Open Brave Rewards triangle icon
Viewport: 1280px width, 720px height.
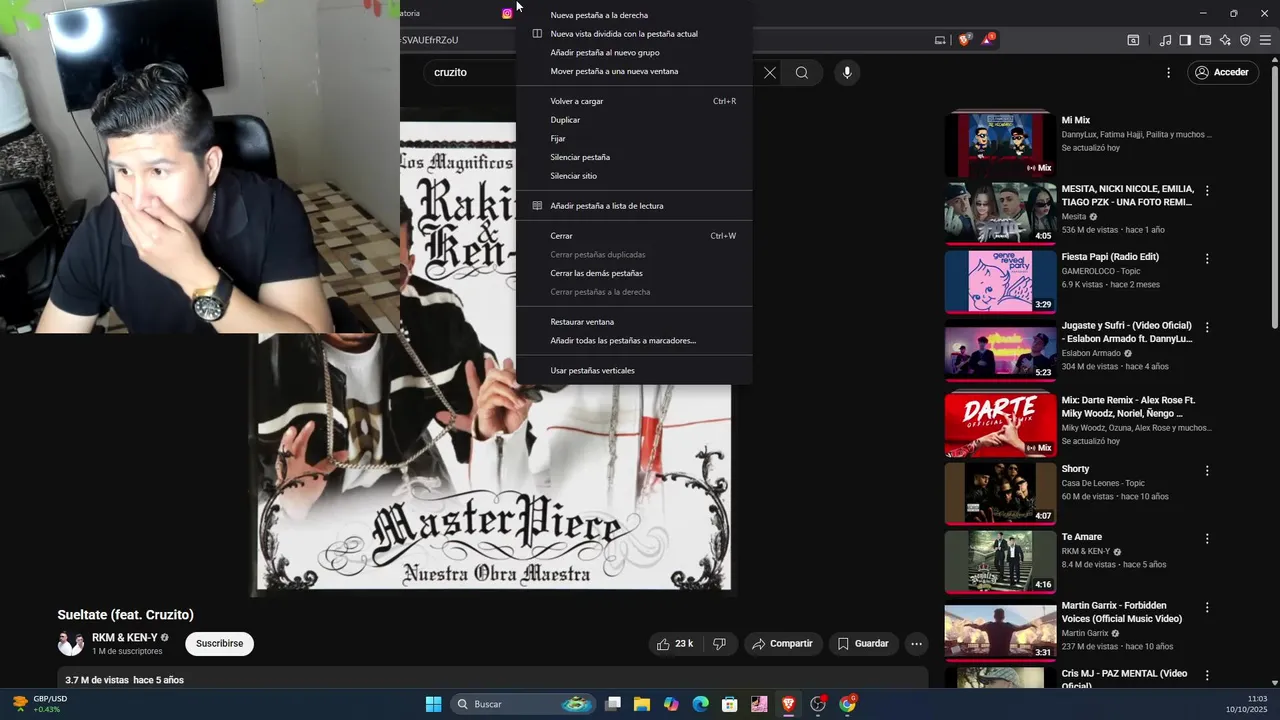[x=988, y=40]
